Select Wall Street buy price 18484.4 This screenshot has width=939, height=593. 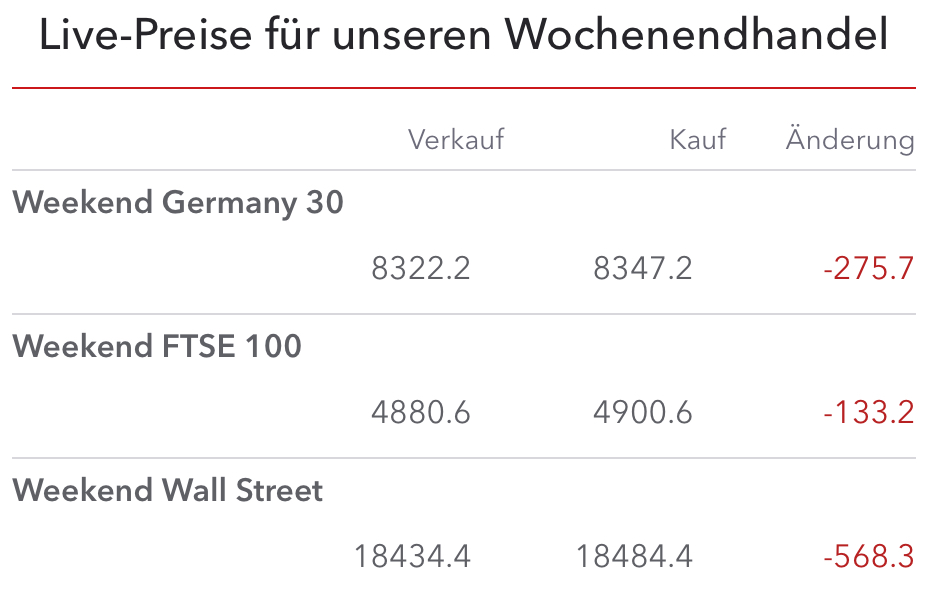[x=634, y=556]
